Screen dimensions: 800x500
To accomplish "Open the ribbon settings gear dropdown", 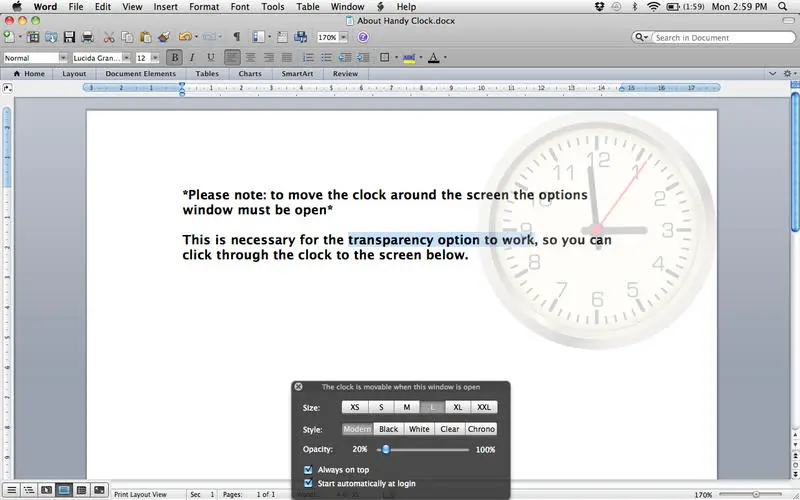I will tap(790, 73).
